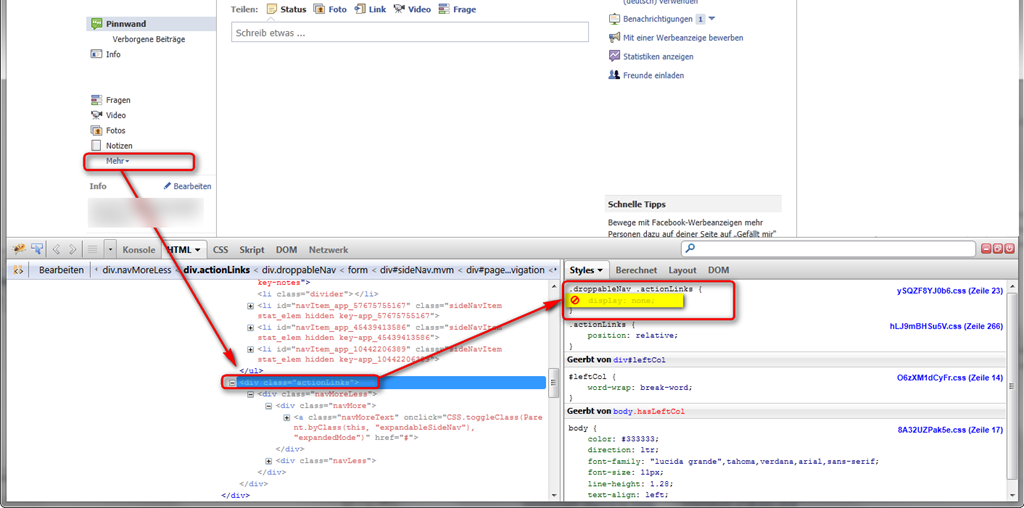Click the Video share icon
1024x508 pixels.
click(x=399, y=9)
